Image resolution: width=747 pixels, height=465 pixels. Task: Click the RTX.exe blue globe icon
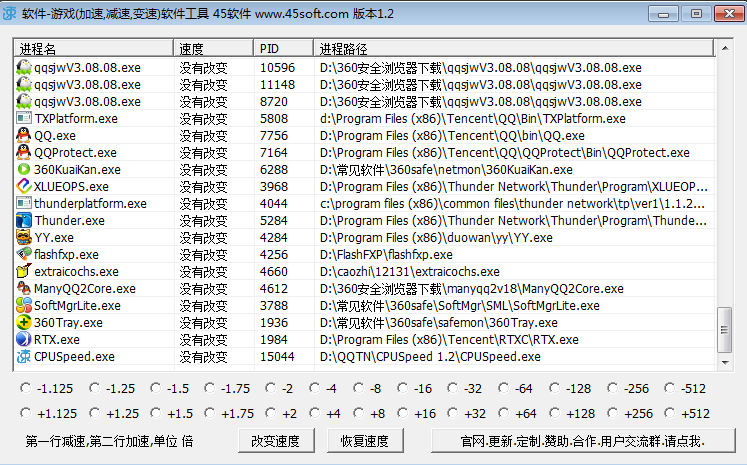tap(24, 339)
